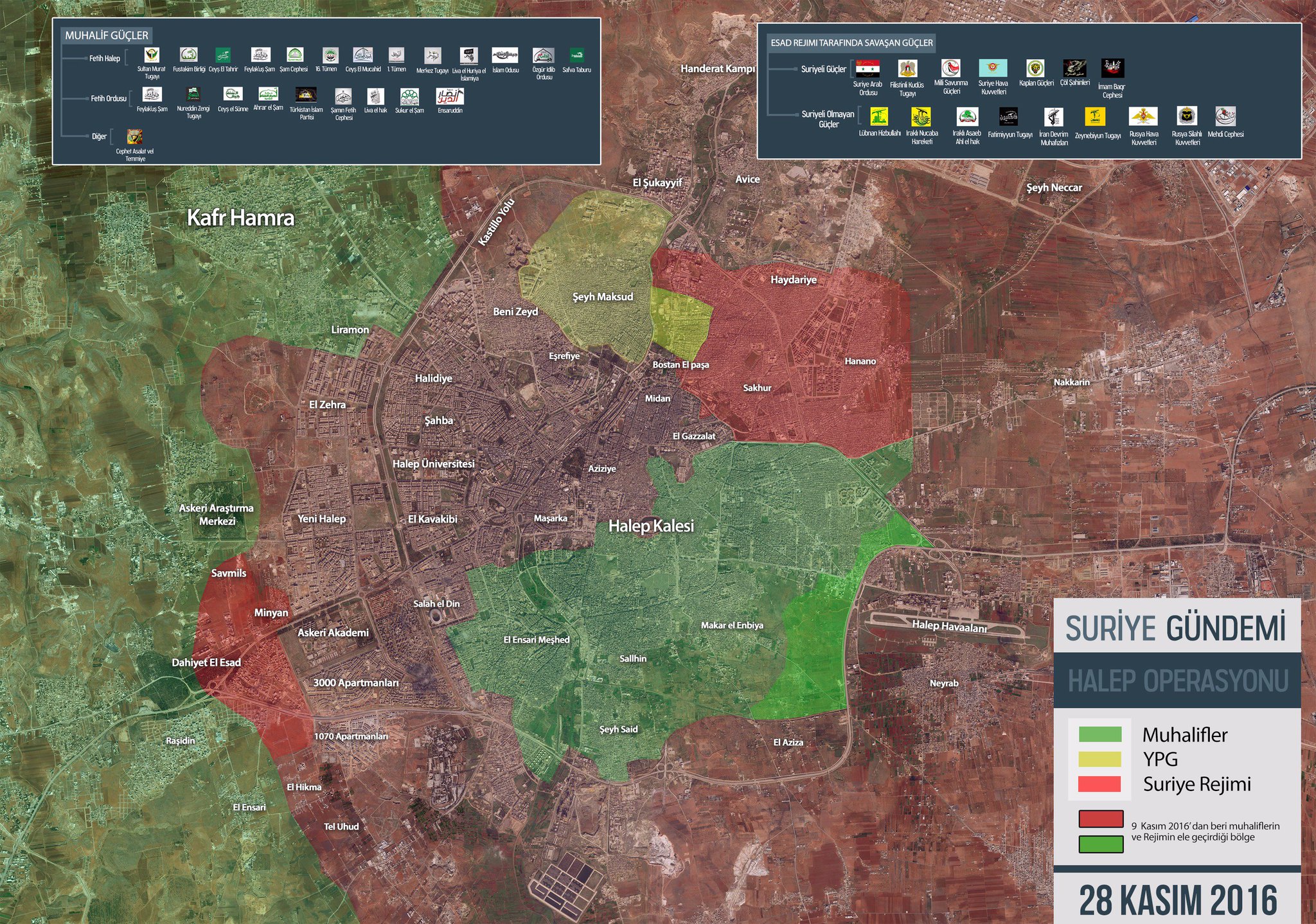Select the ESAD REJIMI TARAFINDA SAVAŞAN GÜÇLER header
The height and width of the screenshot is (924, 1316).
pos(851,42)
